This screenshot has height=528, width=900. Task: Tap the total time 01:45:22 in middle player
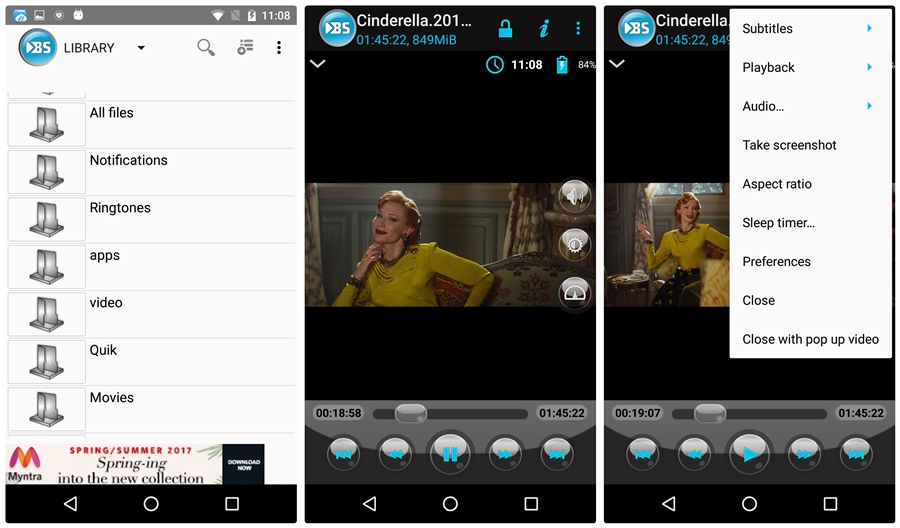pos(561,413)
